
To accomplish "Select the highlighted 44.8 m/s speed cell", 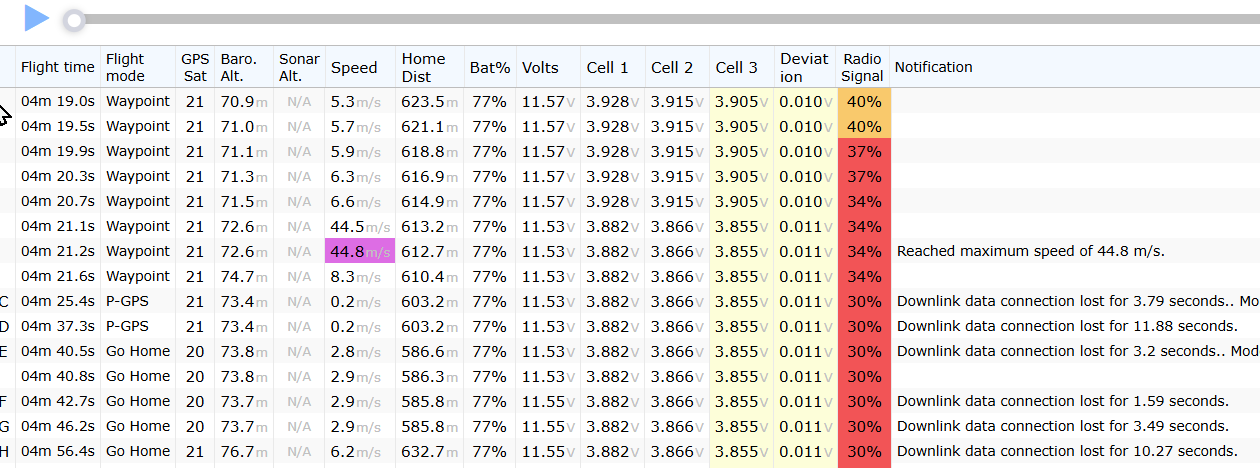I will click(360, 251).
